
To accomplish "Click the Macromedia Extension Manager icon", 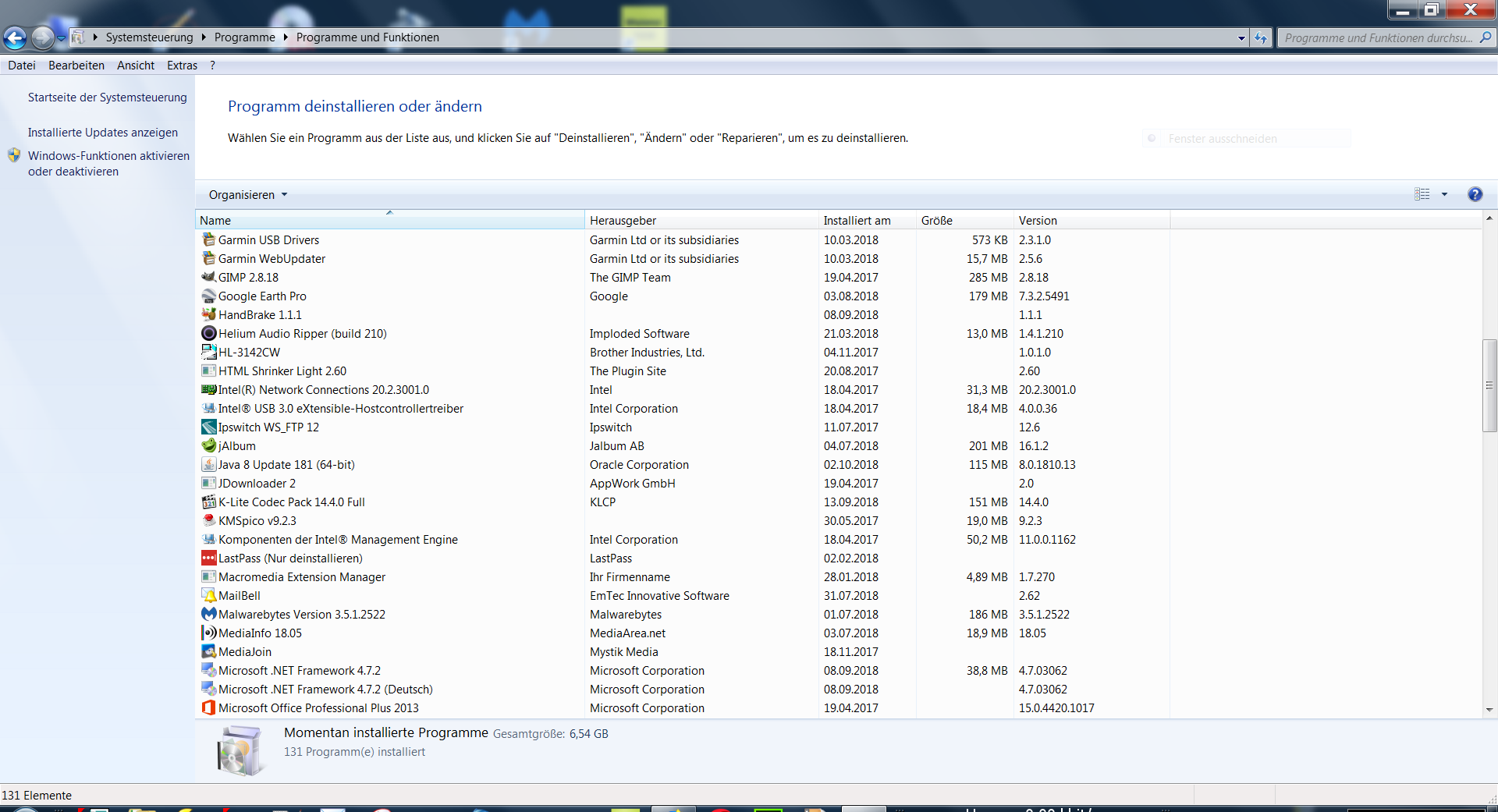I will 208,576.
